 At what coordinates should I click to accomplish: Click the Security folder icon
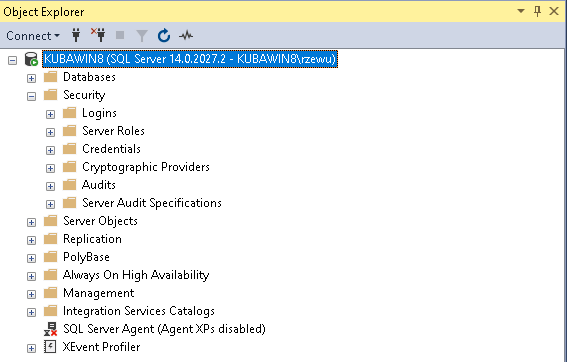(51, 95)
